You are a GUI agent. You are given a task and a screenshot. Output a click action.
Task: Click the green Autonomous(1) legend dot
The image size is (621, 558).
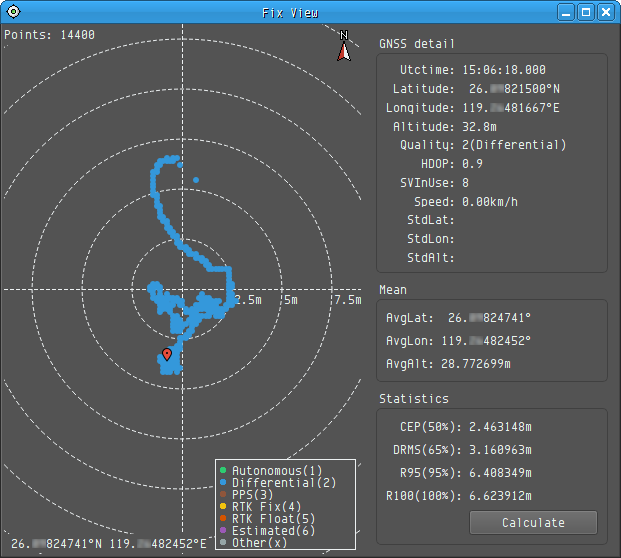223,470
